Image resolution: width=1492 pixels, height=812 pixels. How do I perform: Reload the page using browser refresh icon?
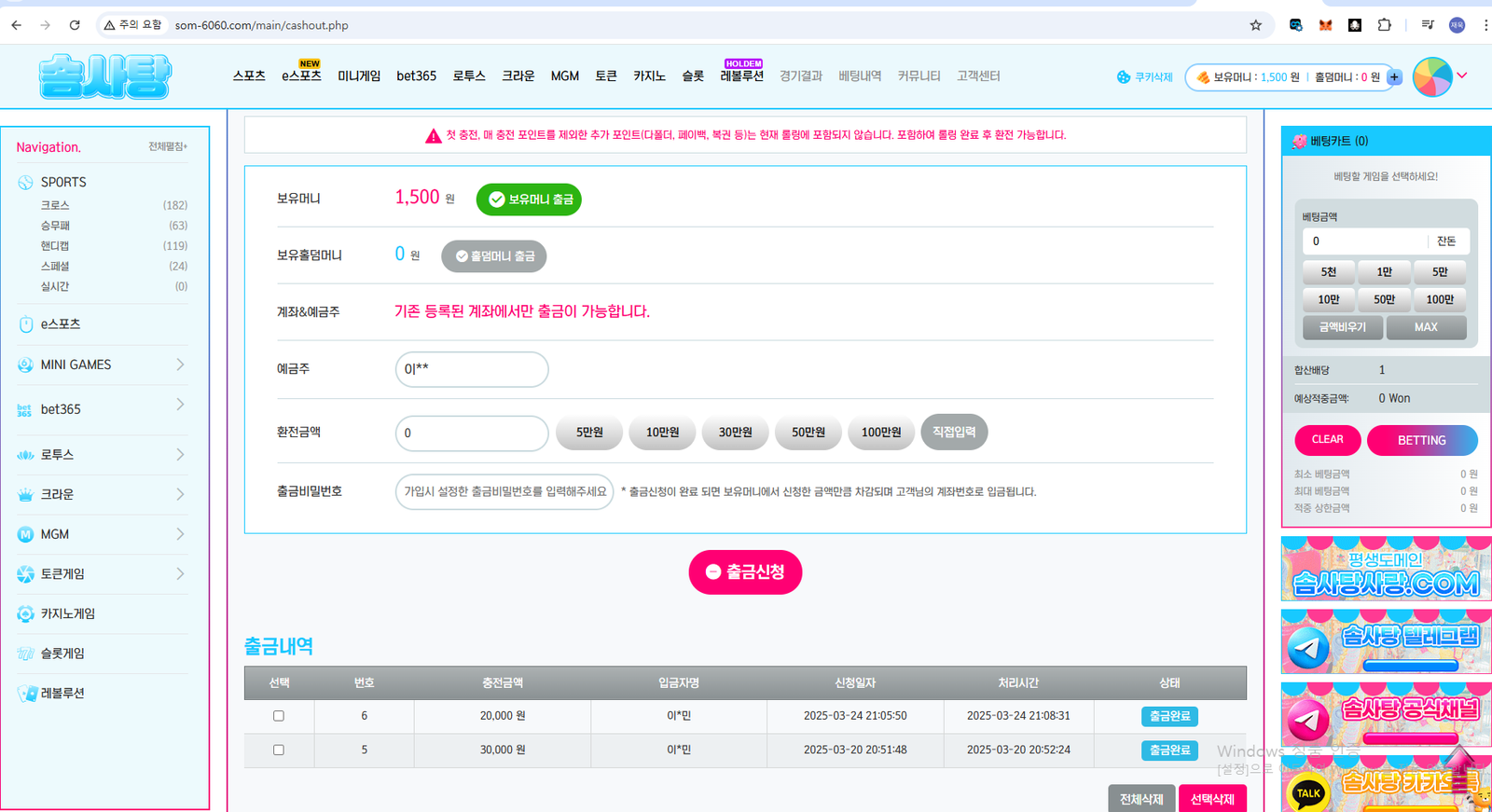tap(75, 25)
